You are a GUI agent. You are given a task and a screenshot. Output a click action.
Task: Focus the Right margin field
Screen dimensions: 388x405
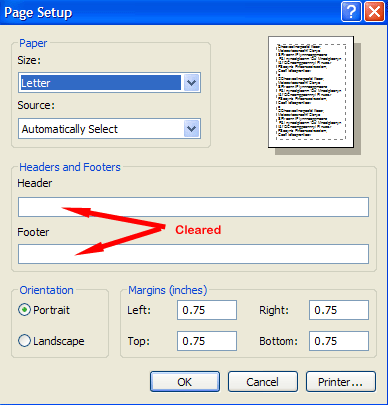[339, 310]
